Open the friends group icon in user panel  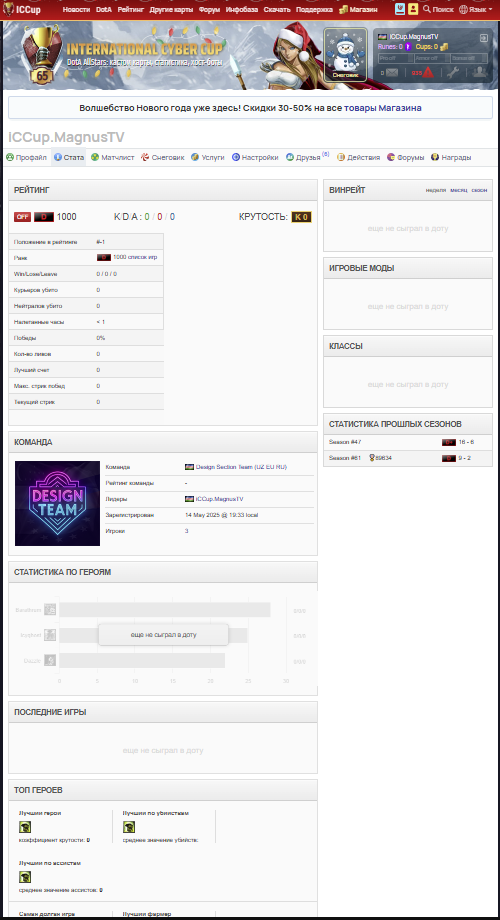(x=479, y=72)
